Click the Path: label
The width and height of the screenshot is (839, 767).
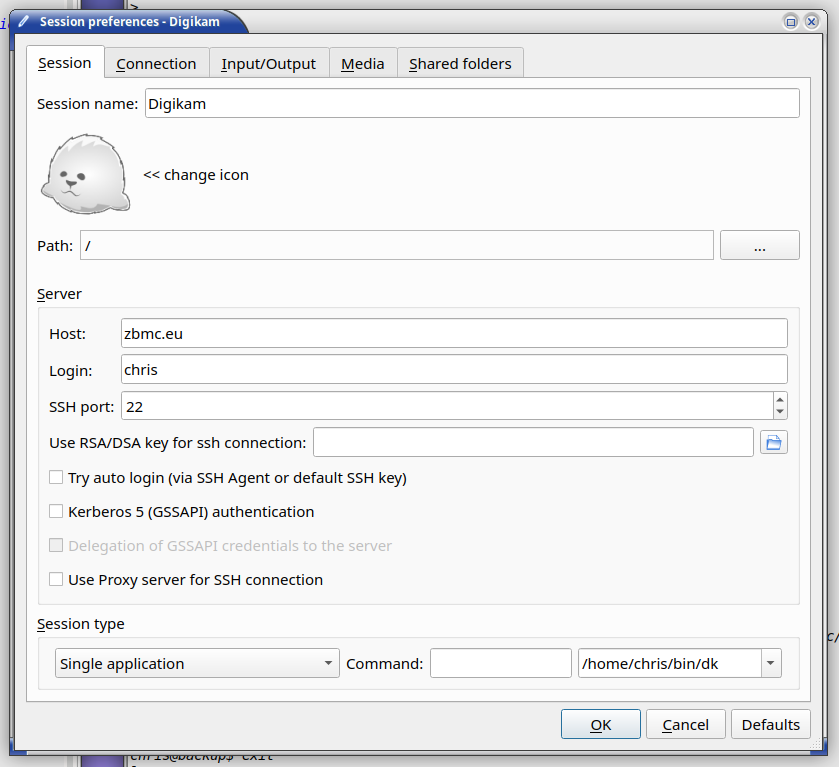coord(55,246)
